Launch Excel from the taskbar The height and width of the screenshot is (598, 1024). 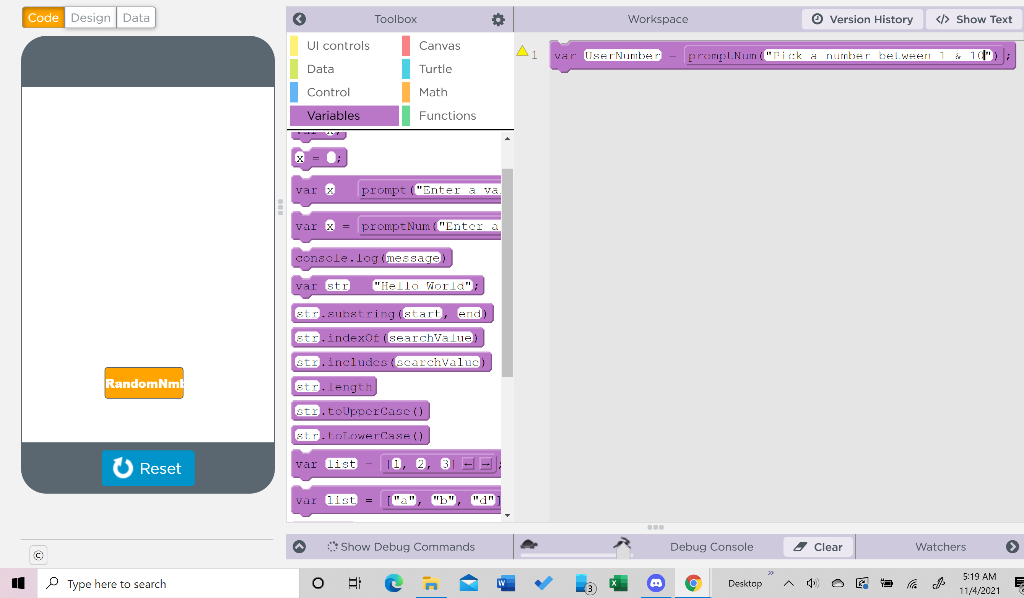(x=620, y=583)
